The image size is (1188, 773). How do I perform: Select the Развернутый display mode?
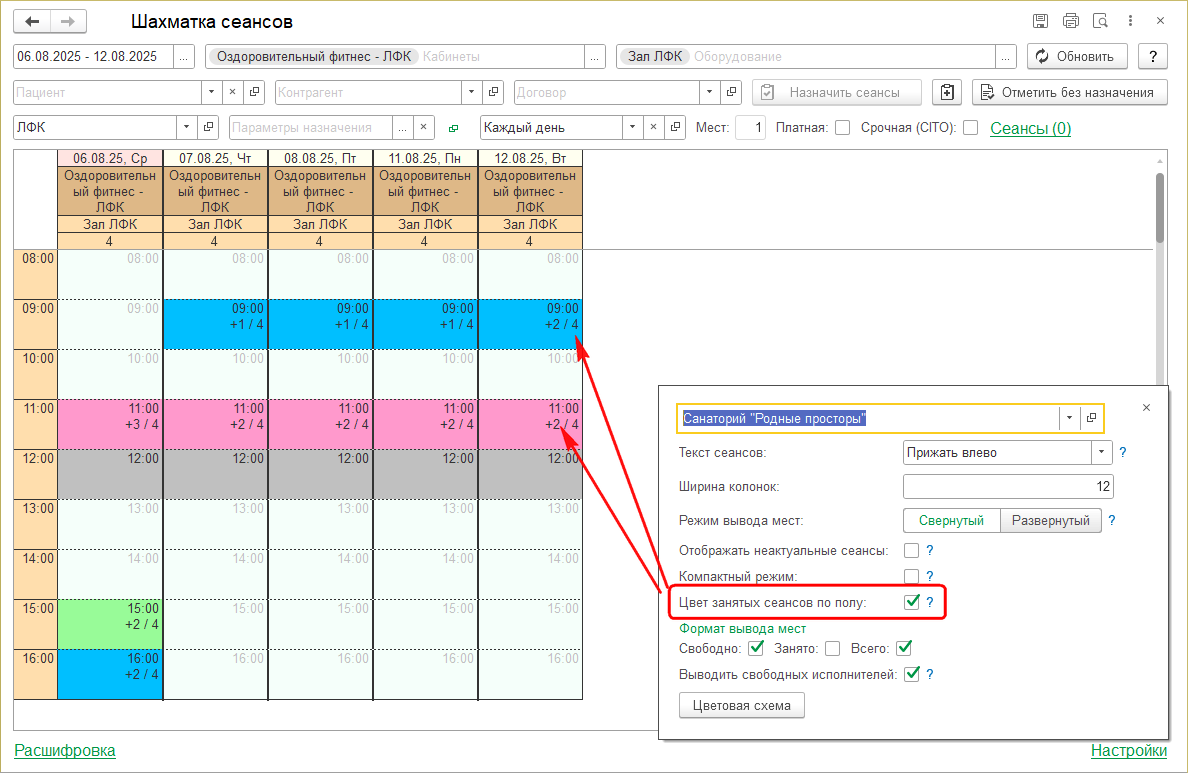1051,521
